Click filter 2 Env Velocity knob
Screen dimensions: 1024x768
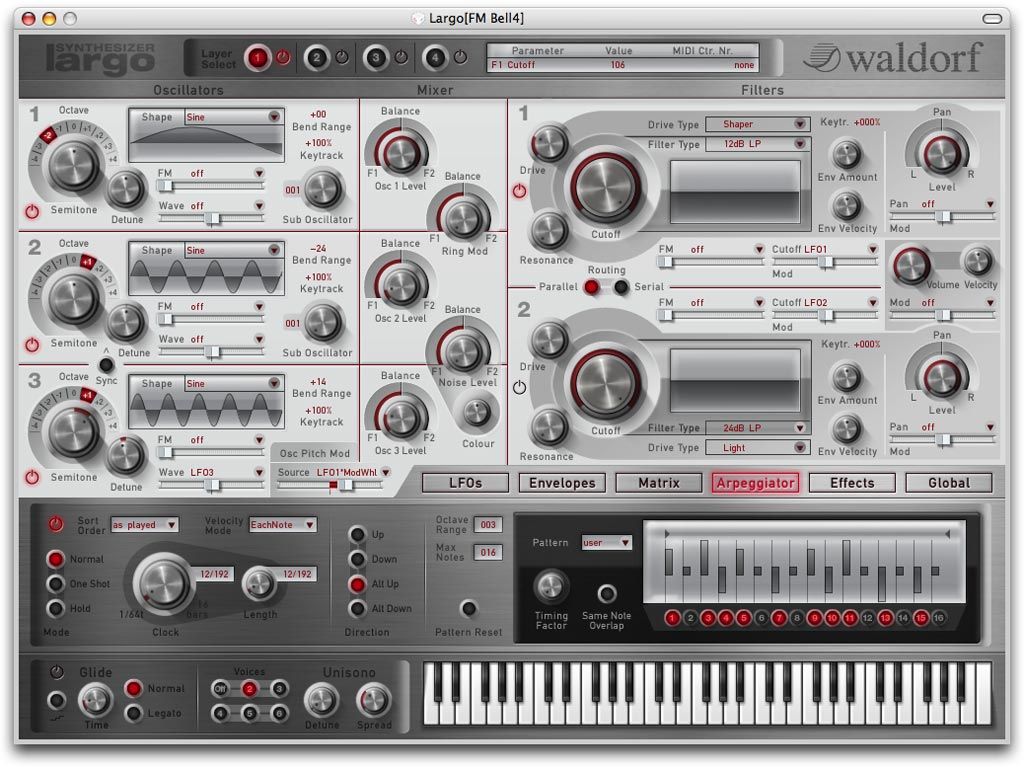coord(847,429)
